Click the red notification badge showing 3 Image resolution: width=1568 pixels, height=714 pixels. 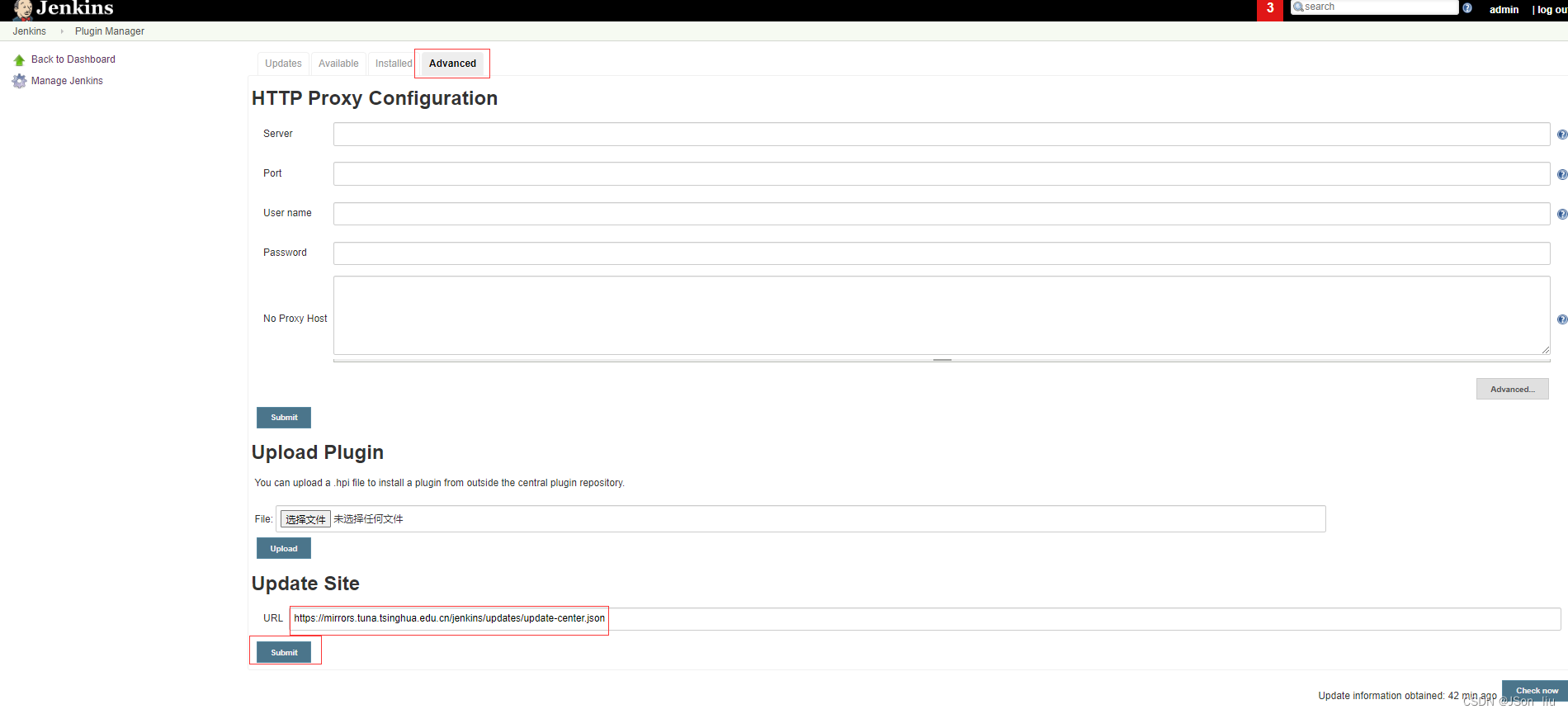pos(1270,9)
